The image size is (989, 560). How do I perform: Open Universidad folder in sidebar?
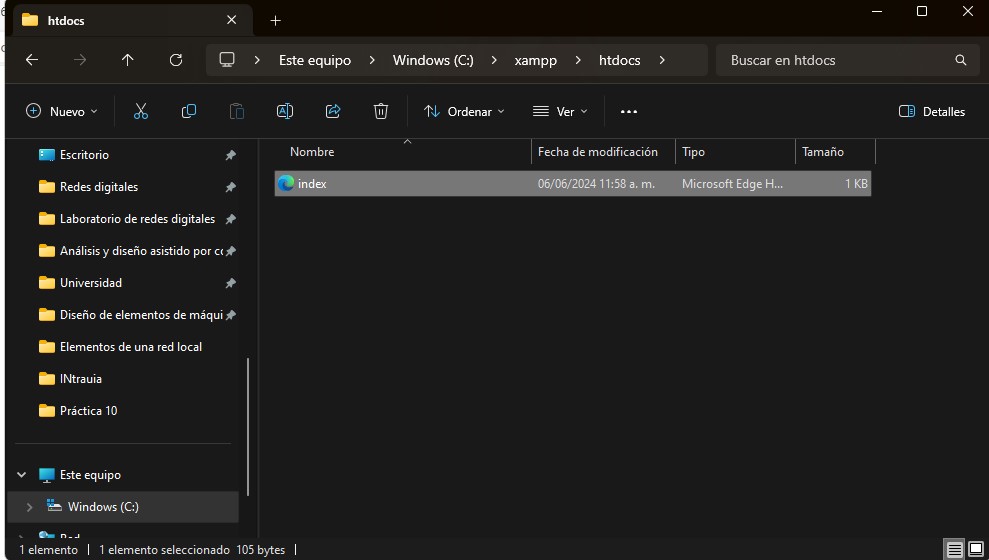coord(91,283)
